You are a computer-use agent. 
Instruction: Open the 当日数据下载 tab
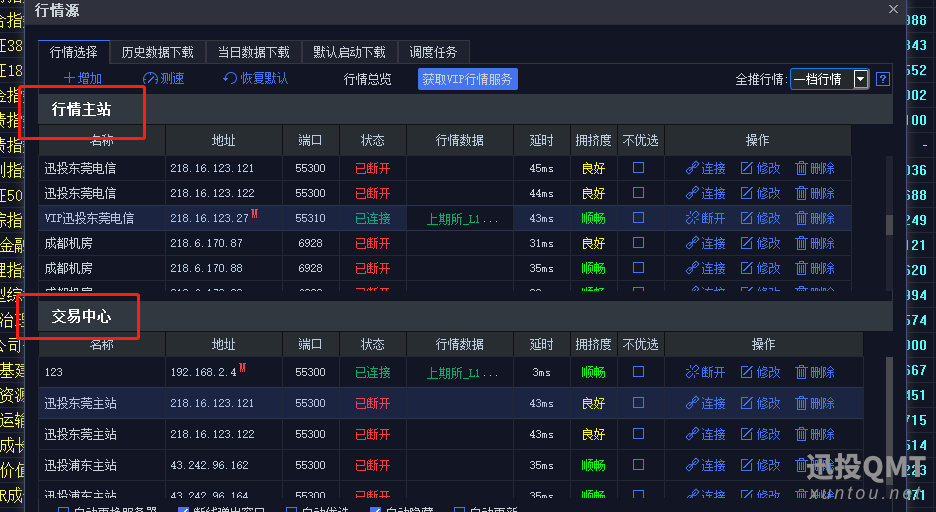254,53
